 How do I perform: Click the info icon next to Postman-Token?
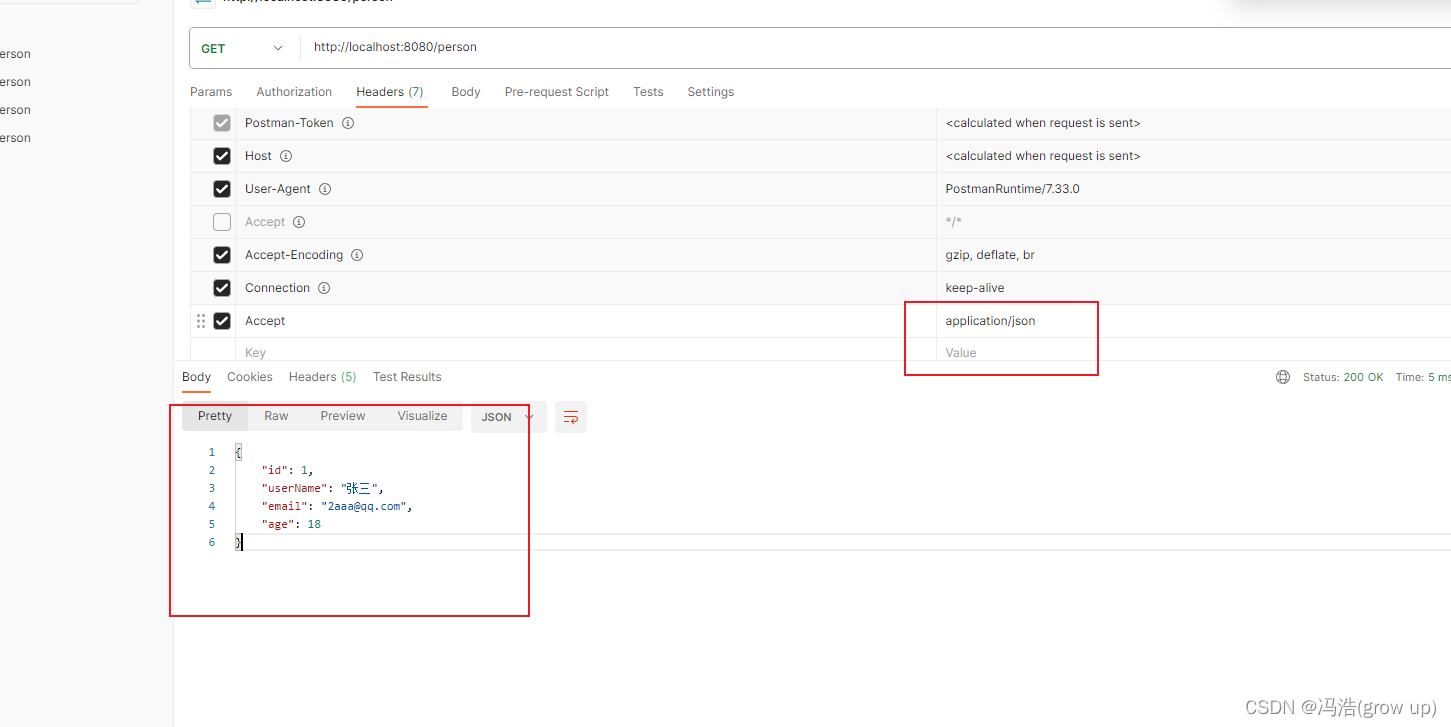(x=348, y=123)
